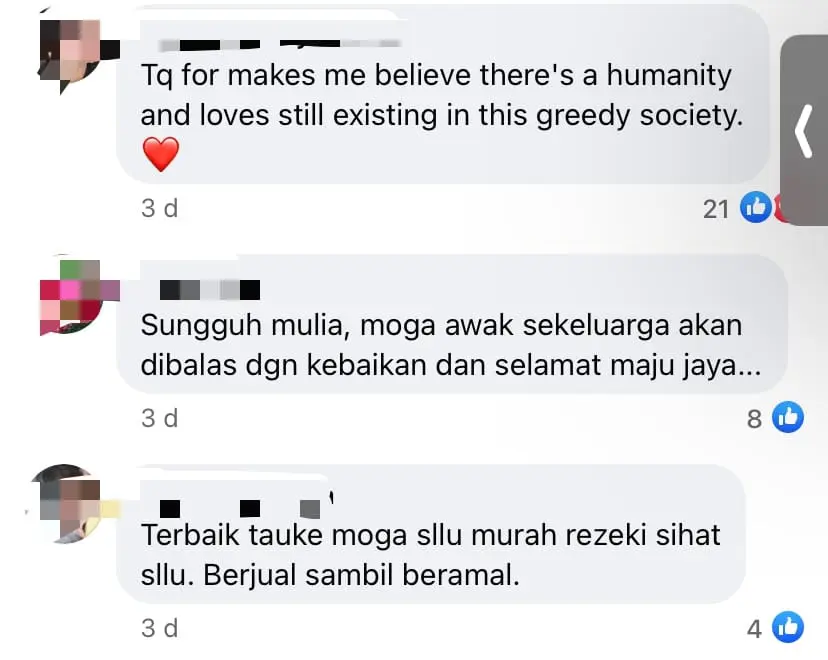The height and width of the screenshot is (660, 828).
Task: Click the second commenter's redacted name
Action: [x=210, y=290]
